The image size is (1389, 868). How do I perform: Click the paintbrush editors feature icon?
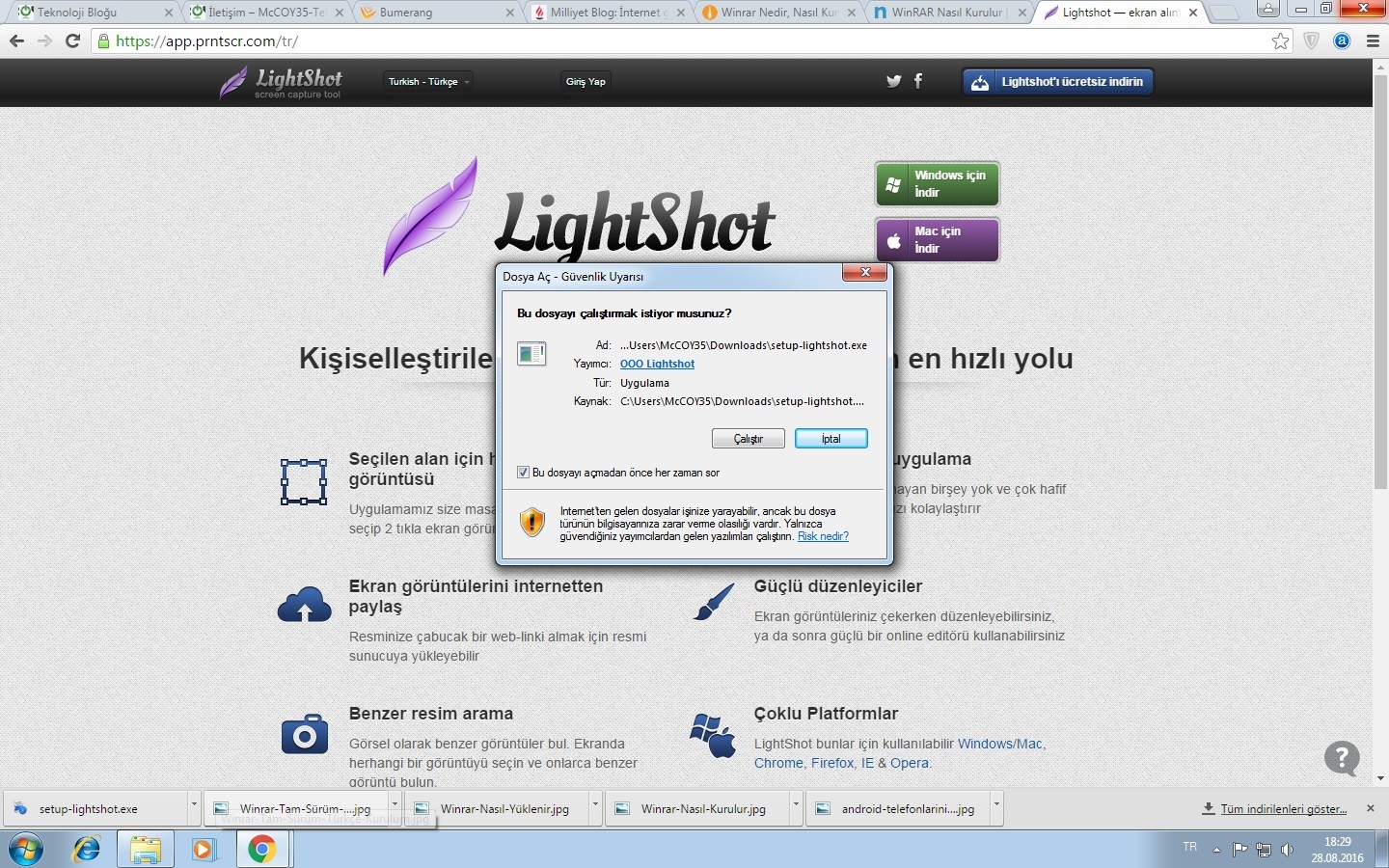(x=714, y=604)
